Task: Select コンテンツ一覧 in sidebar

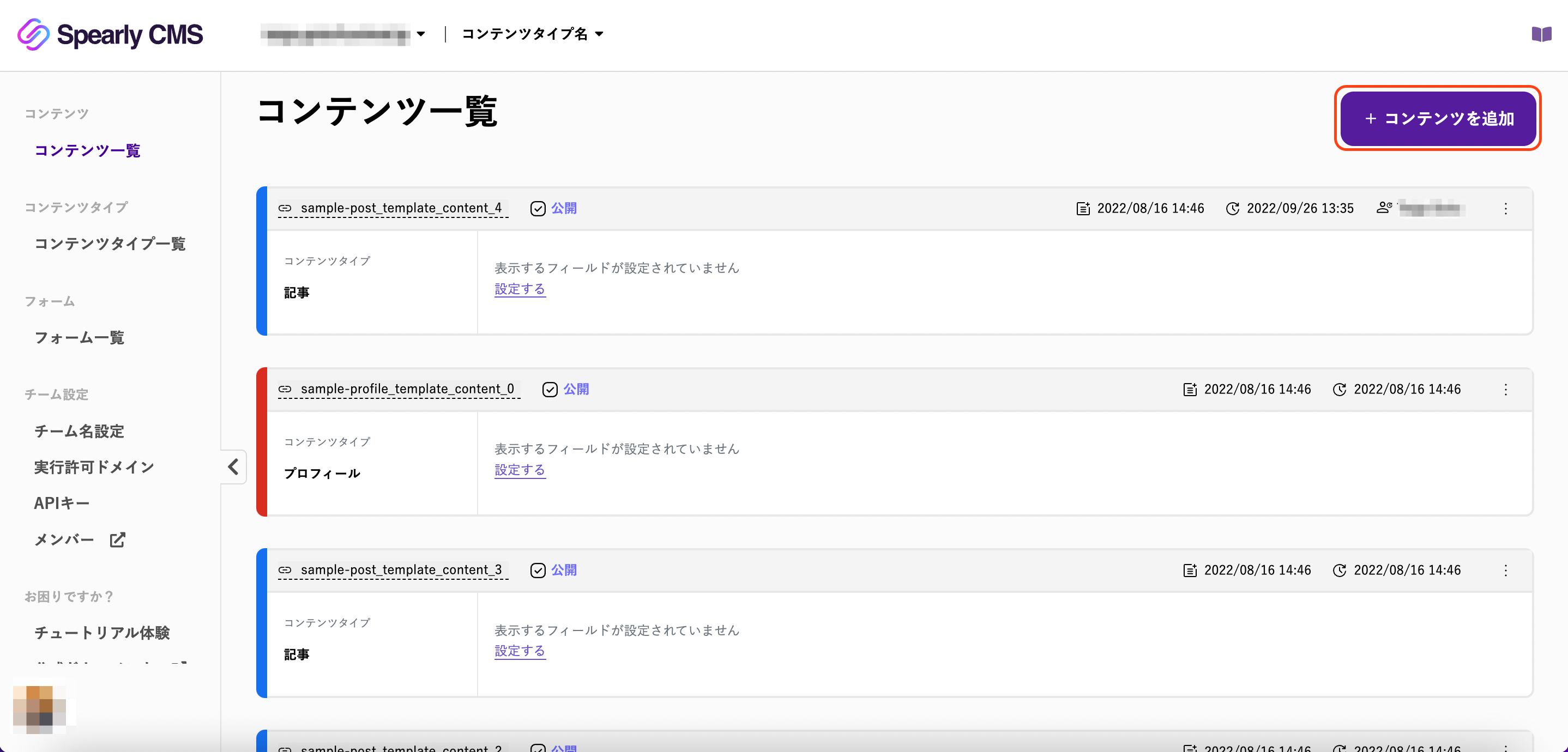Action: (x=87, y=150)
